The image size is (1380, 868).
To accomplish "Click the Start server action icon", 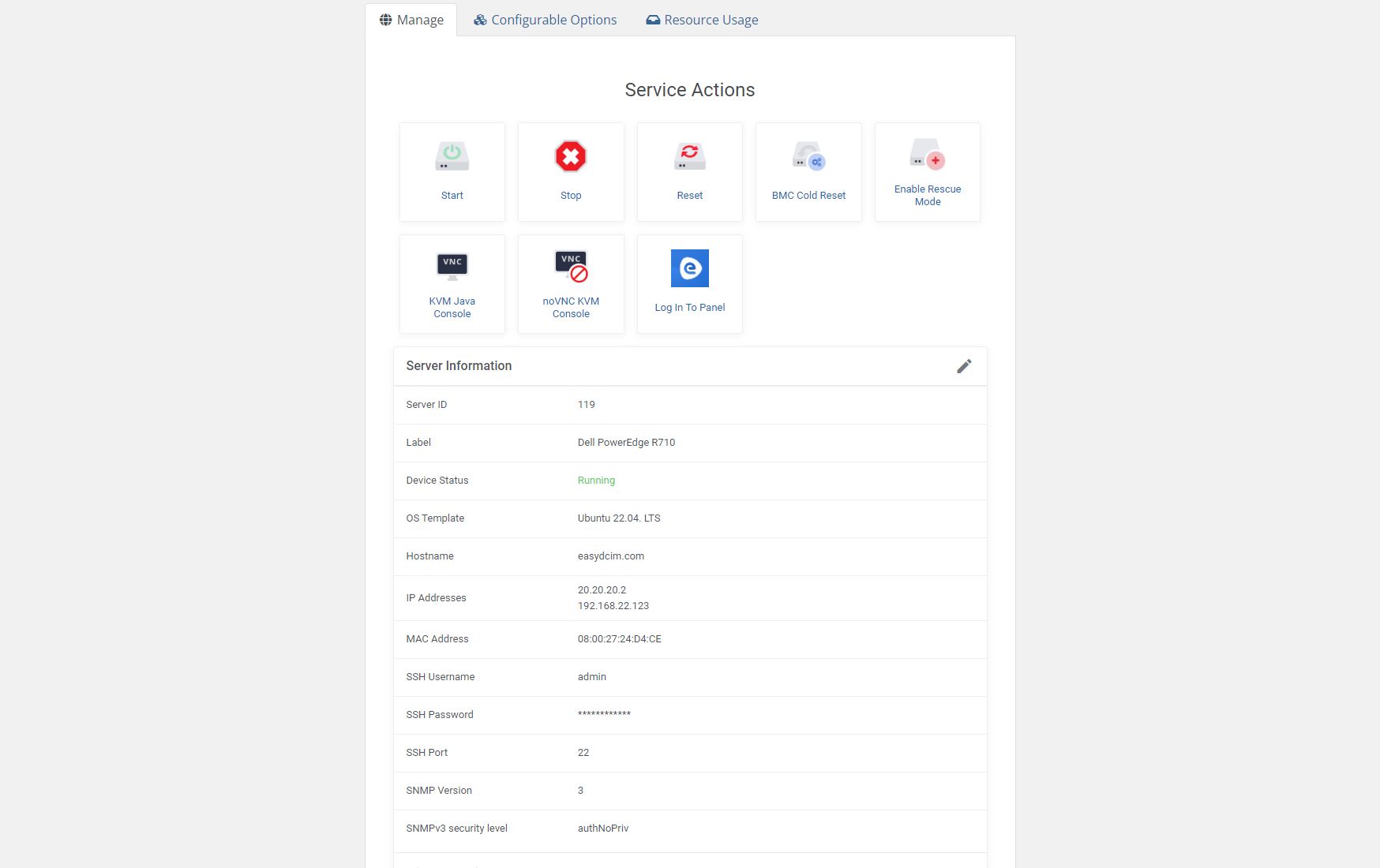I will coord(452,155).
